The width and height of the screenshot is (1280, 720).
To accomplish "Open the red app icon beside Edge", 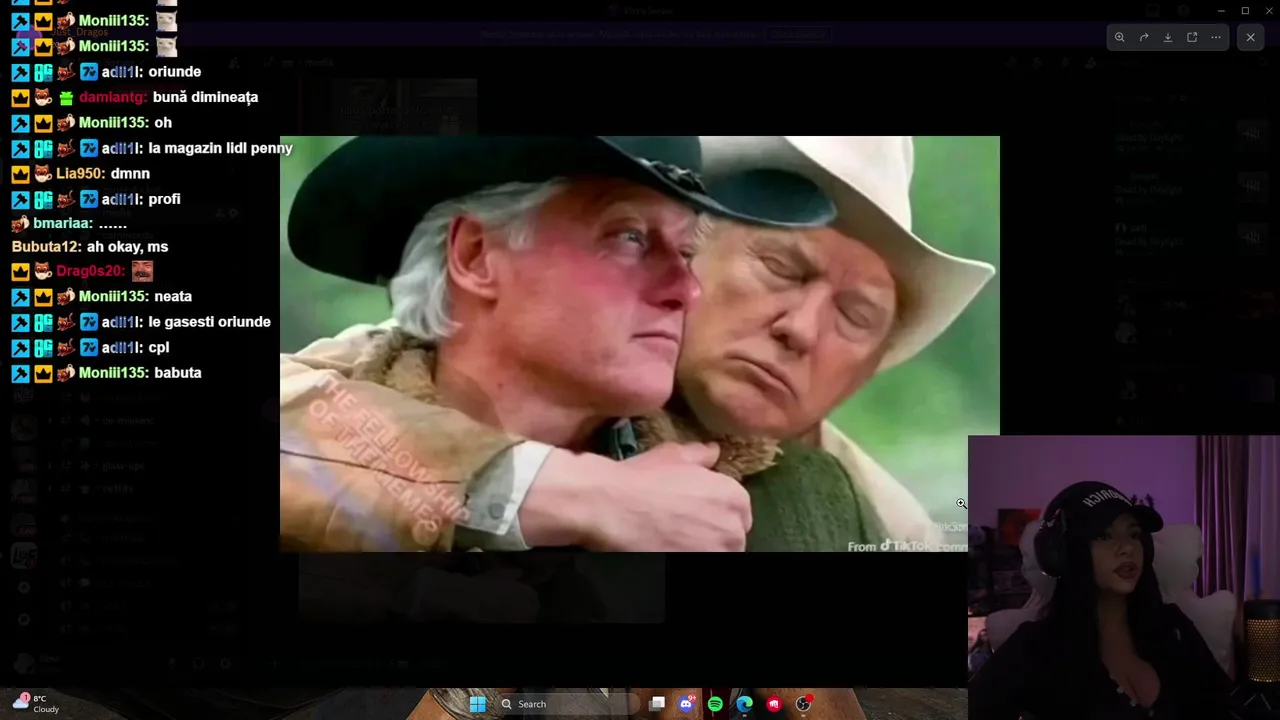I will pyautogui.click(x=773, y=704).
